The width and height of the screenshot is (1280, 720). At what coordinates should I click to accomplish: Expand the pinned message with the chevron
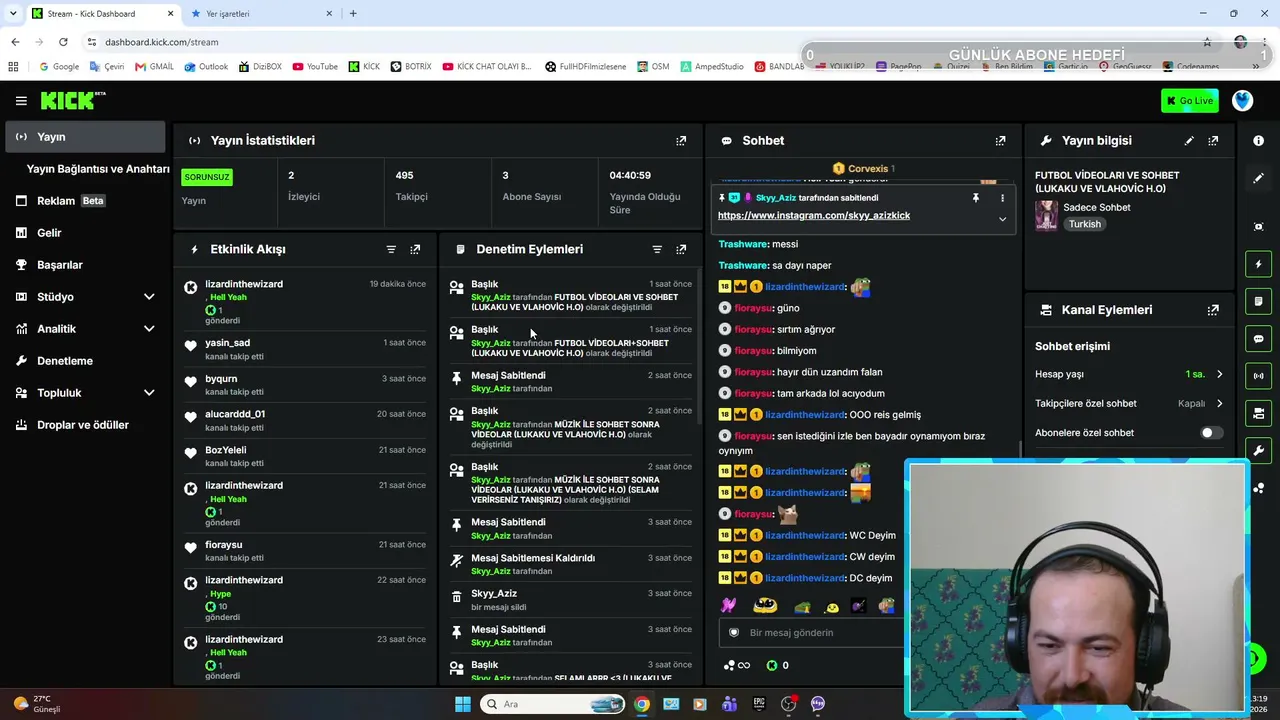click(x=1002, y=219)
